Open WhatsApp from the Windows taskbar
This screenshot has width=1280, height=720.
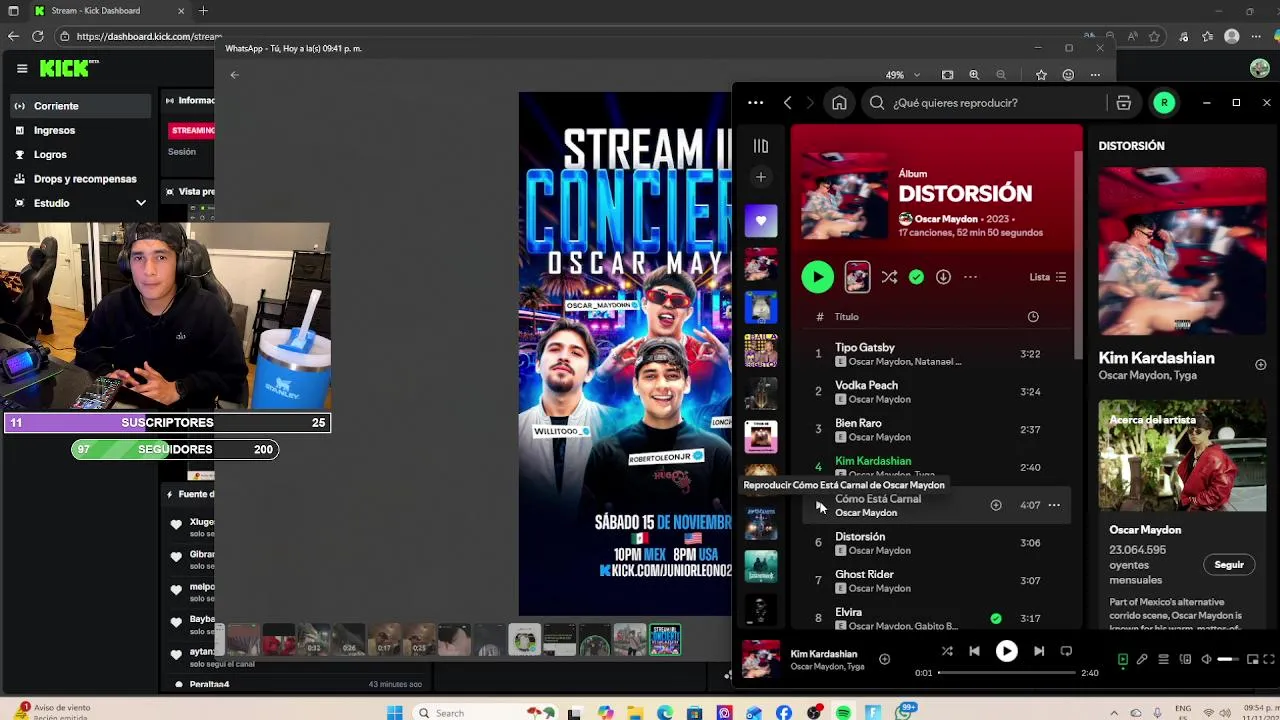coord(906,713)
